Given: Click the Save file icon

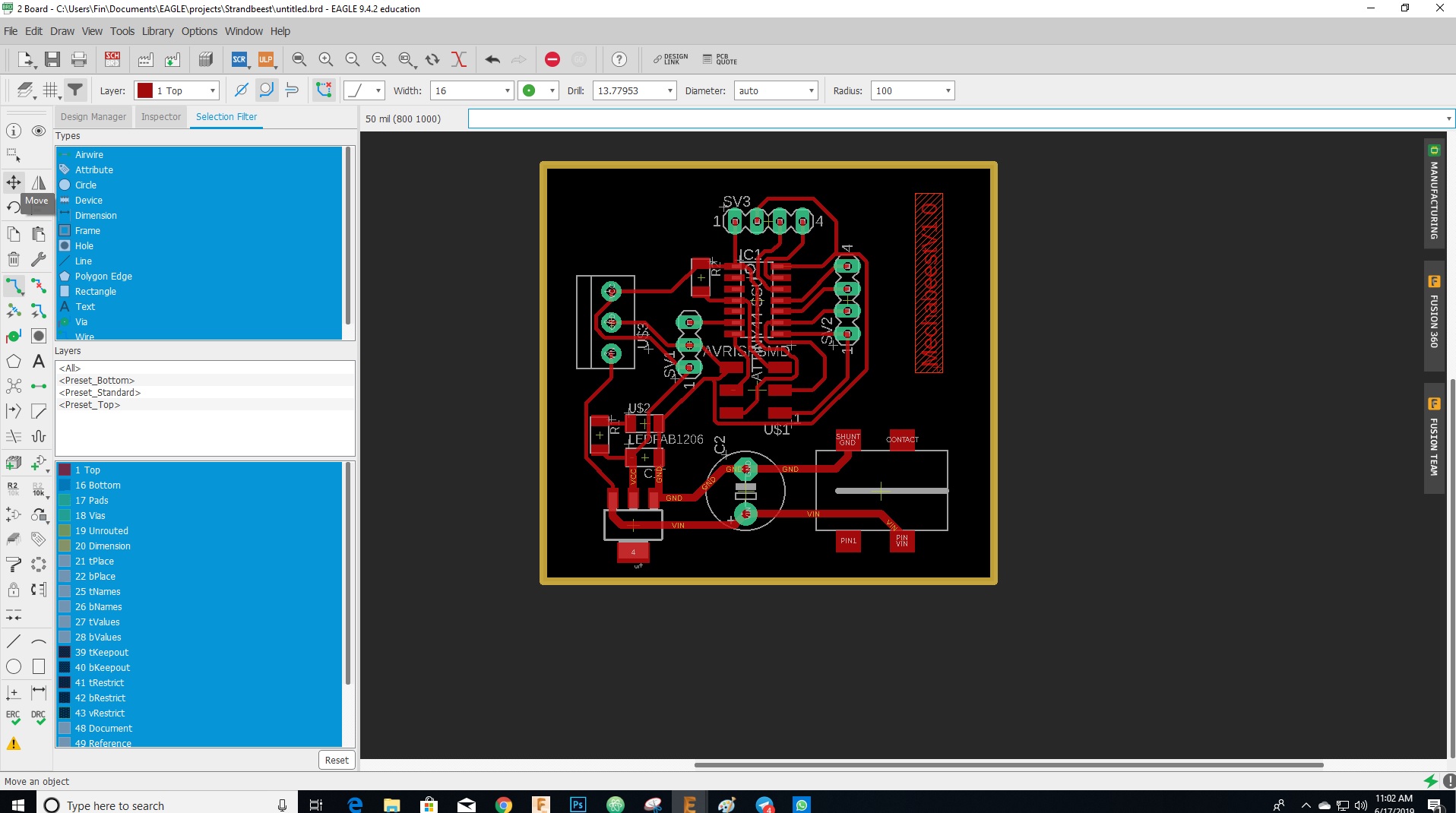Looking at the screenshot, I should pyautogui.click(x=52, y=59).
